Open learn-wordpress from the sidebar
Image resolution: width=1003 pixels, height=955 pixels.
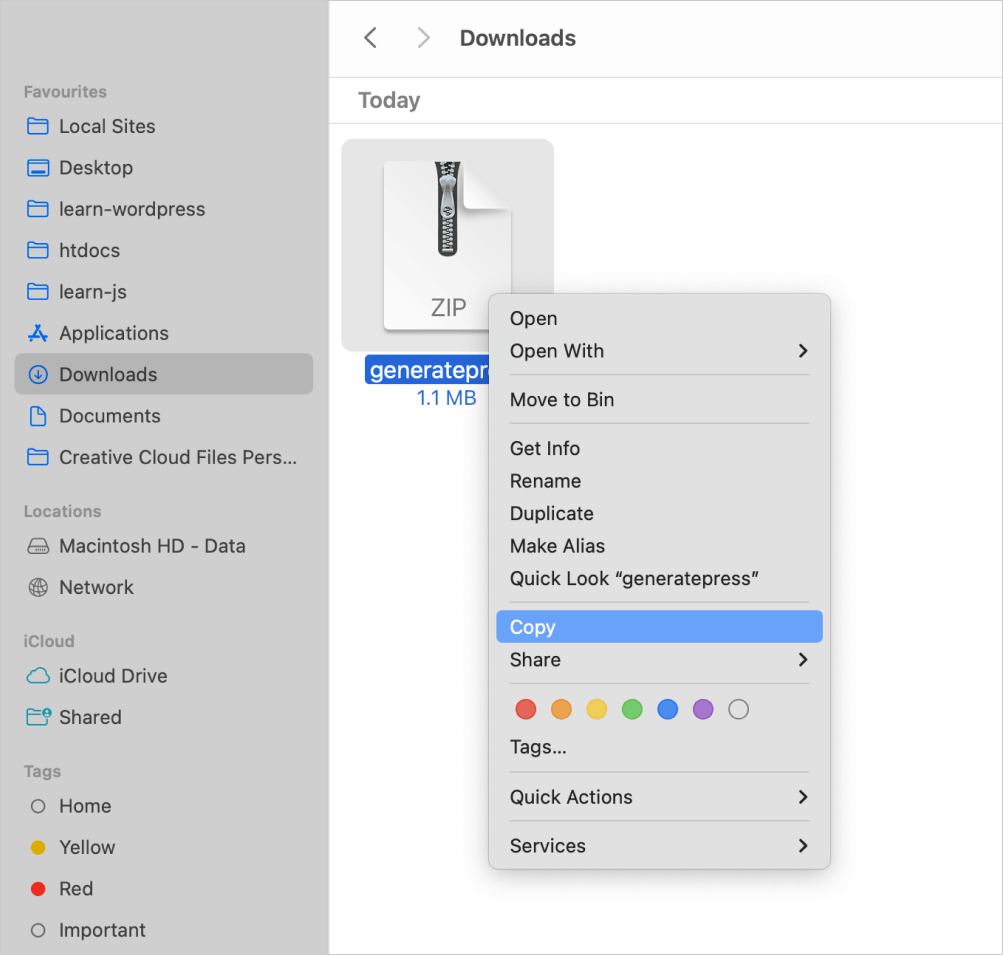tap(164, 209)
